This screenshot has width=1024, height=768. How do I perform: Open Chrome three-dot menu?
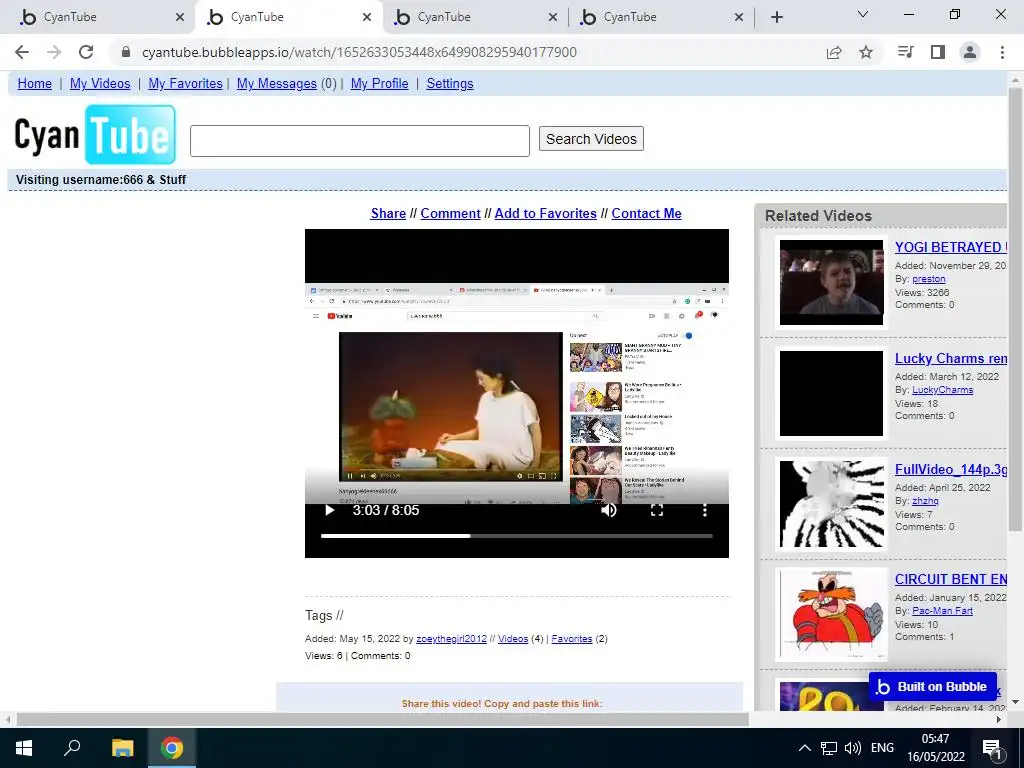pyautogui.click(x=1002, y=52)
